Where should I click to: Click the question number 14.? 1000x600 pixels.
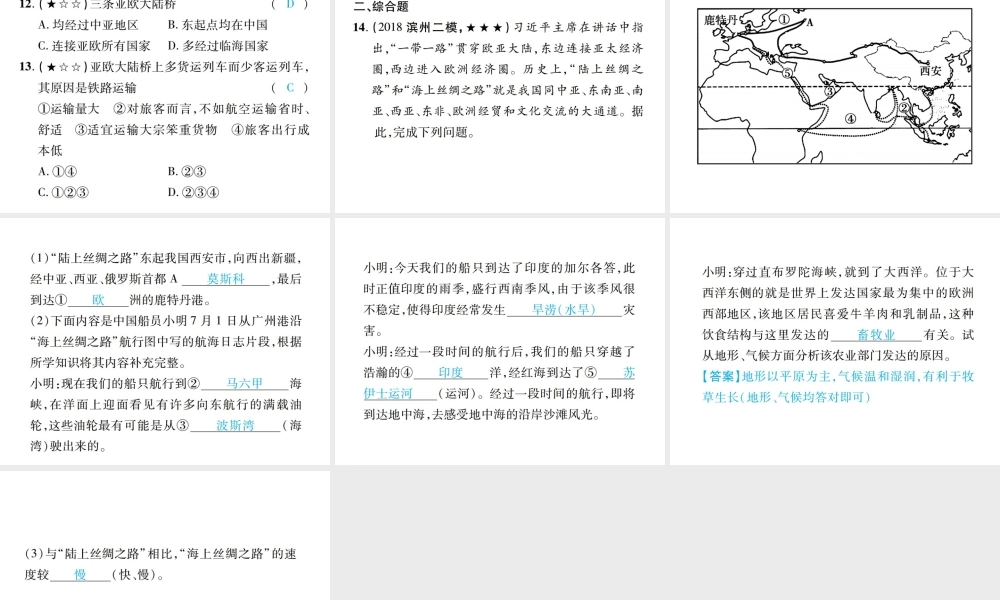coord(360,27)
